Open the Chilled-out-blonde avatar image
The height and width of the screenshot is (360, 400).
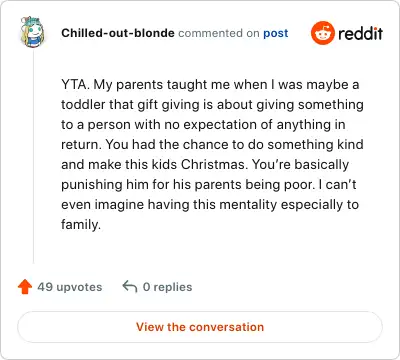32,32
